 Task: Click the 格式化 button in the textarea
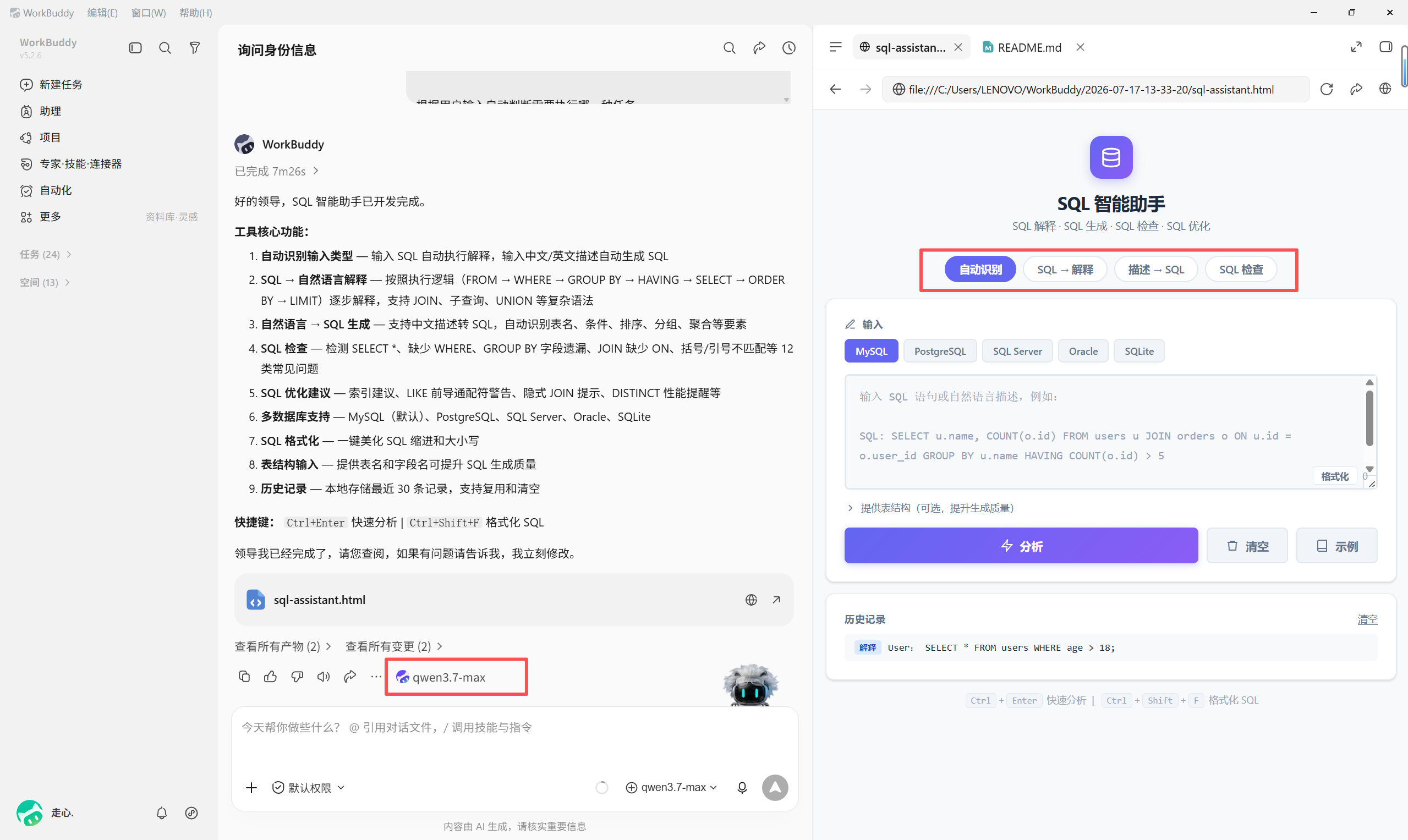[1334, 476]
